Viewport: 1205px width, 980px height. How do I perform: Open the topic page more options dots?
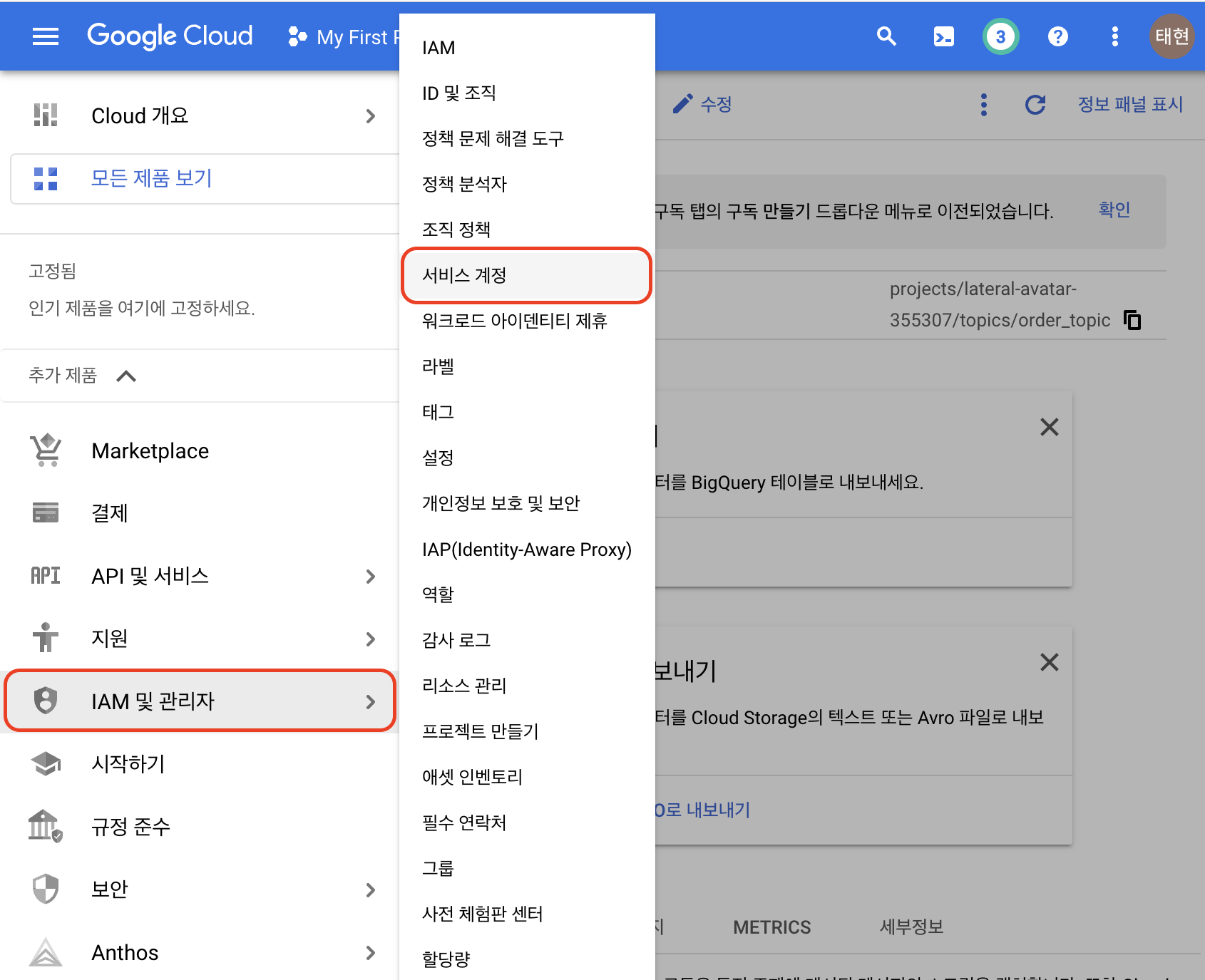[x=984, y=105]
